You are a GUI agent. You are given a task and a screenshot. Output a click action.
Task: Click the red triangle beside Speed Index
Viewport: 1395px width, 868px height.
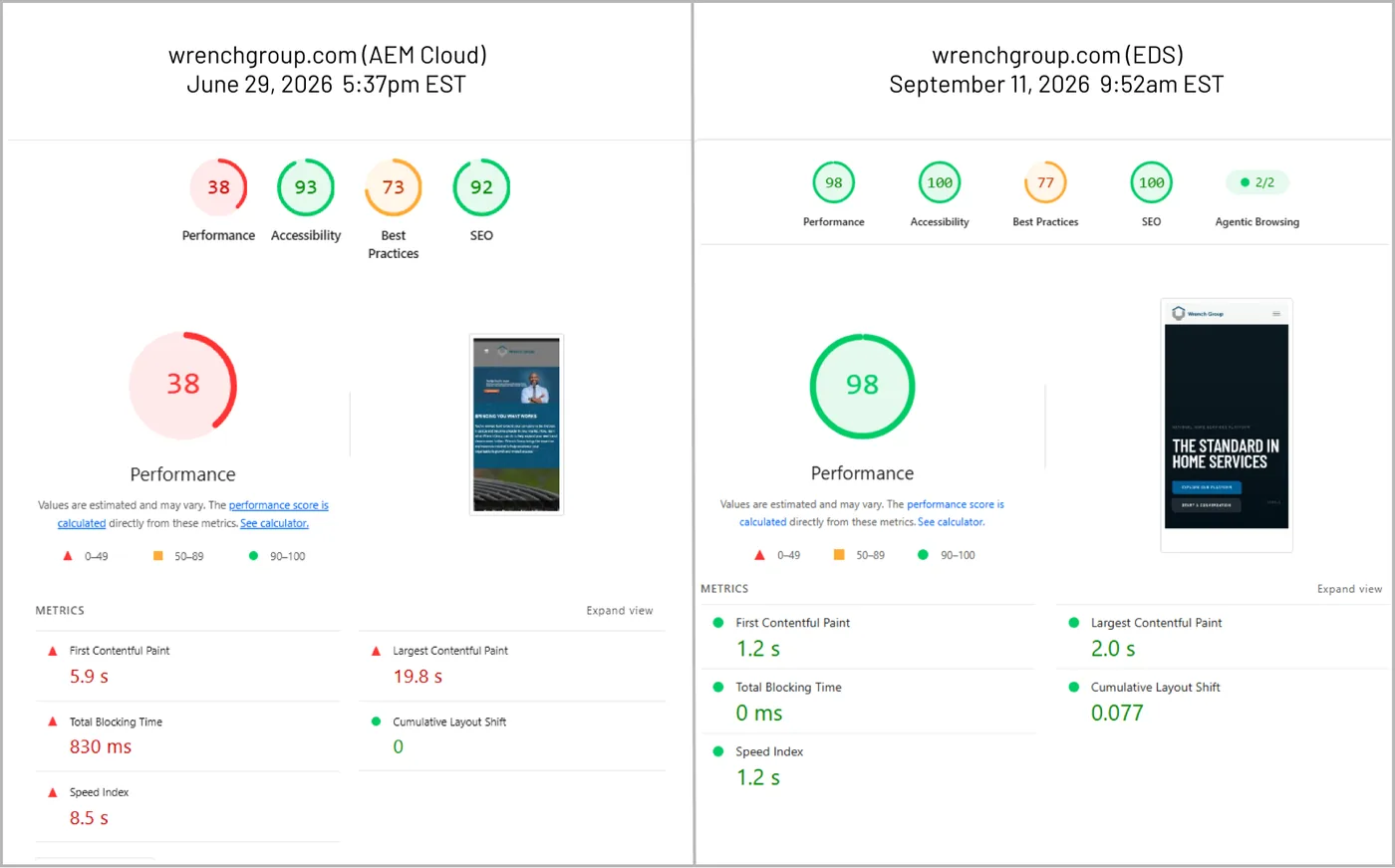(x=53, y=792)
